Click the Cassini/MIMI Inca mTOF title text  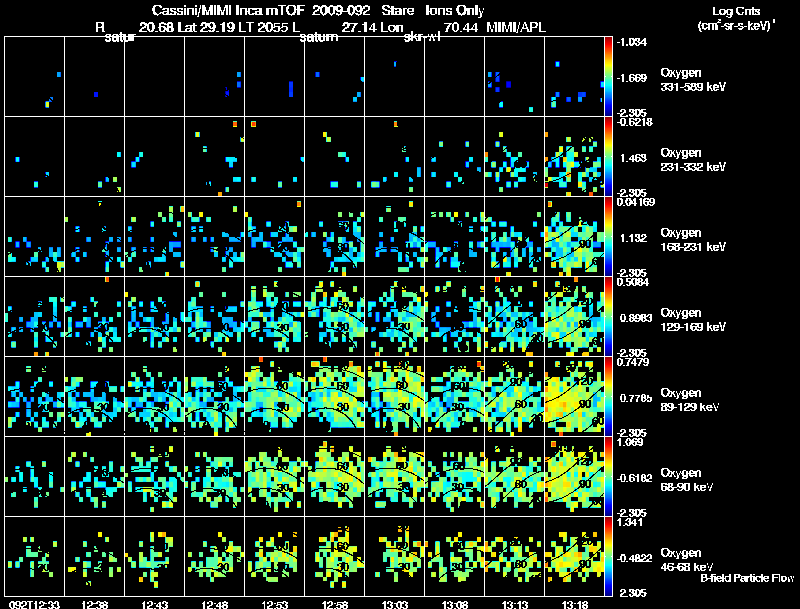pos(228,10)
